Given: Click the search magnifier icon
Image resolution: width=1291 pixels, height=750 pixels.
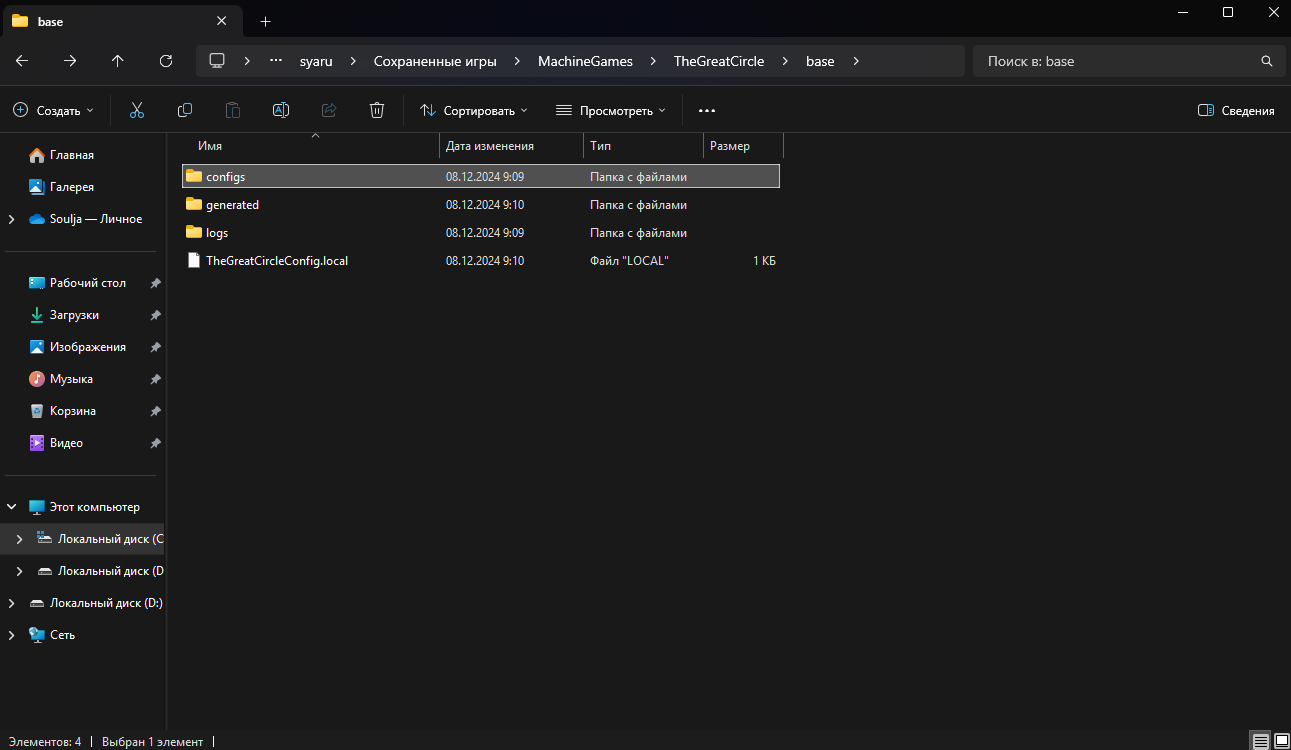Looking at the screenshot, I should (1267, 61).
